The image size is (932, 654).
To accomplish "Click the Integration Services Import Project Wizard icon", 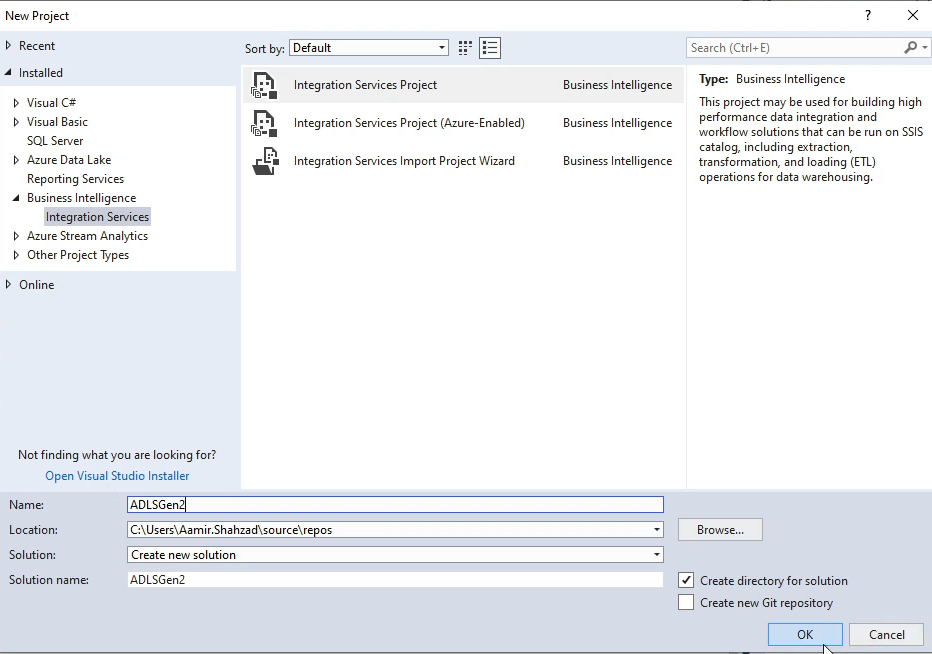I will (264, 161).
